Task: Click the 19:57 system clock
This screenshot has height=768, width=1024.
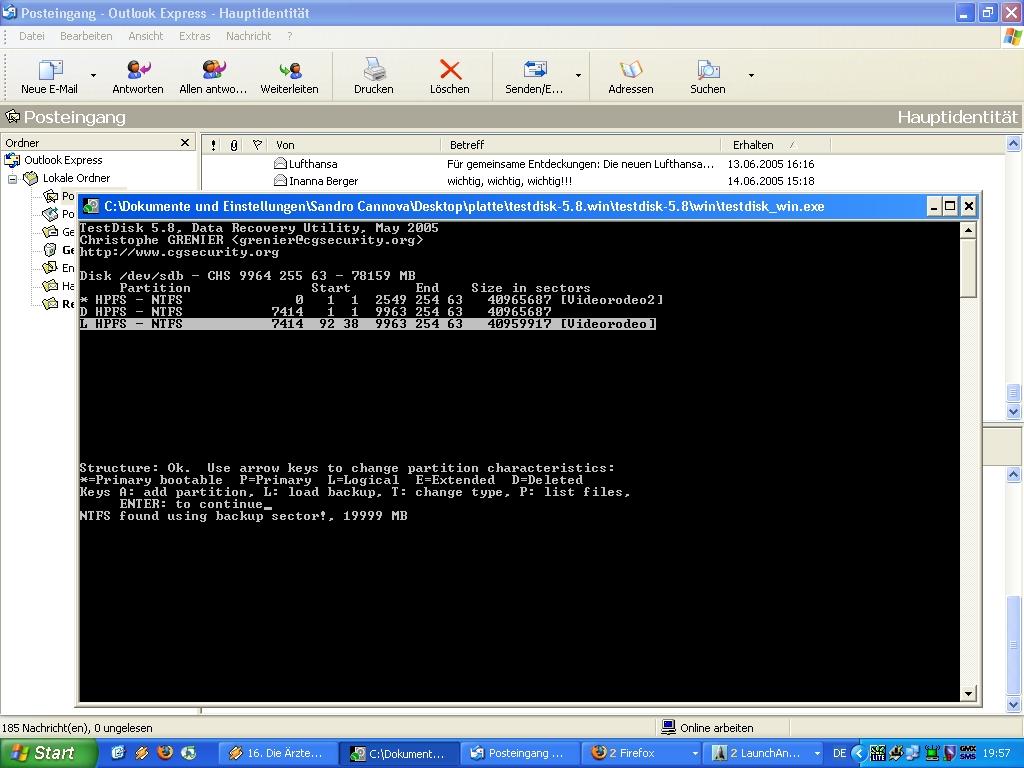Action: (x=996, y=754)
